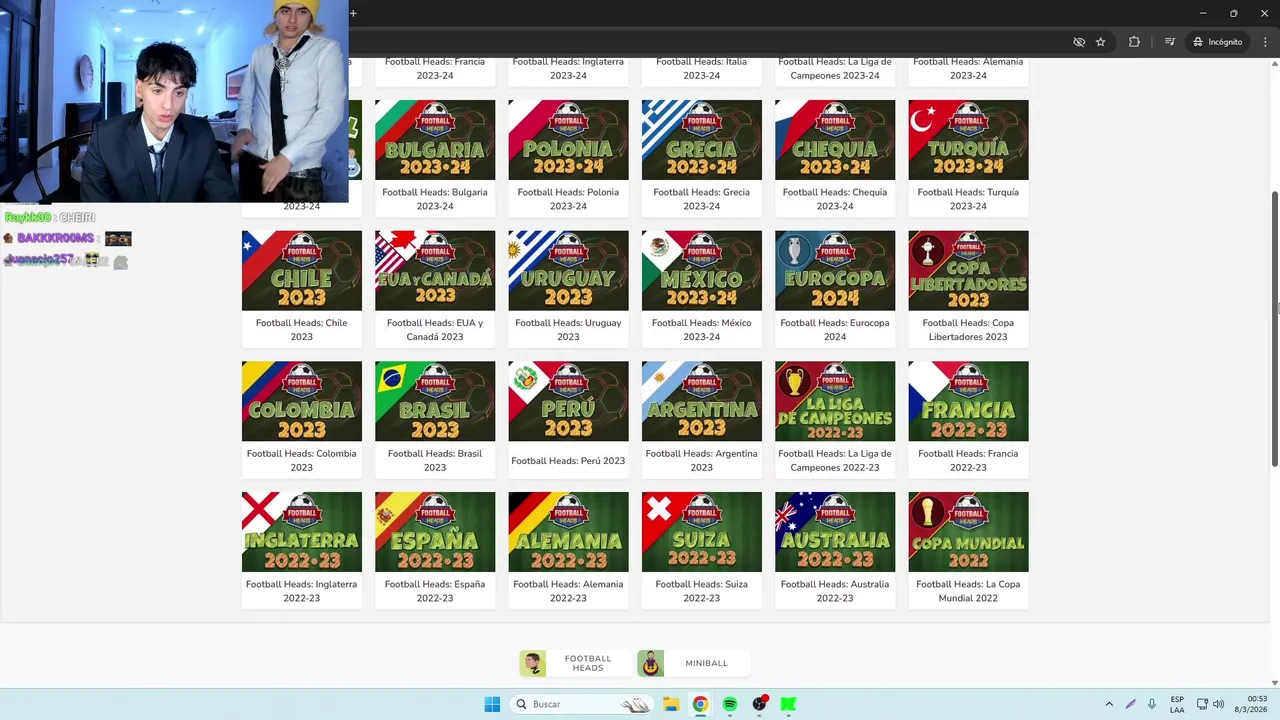Open the Chrome three-dot menu
1280x720 pixels.
pyautogui.click(x=1265, y=42)
